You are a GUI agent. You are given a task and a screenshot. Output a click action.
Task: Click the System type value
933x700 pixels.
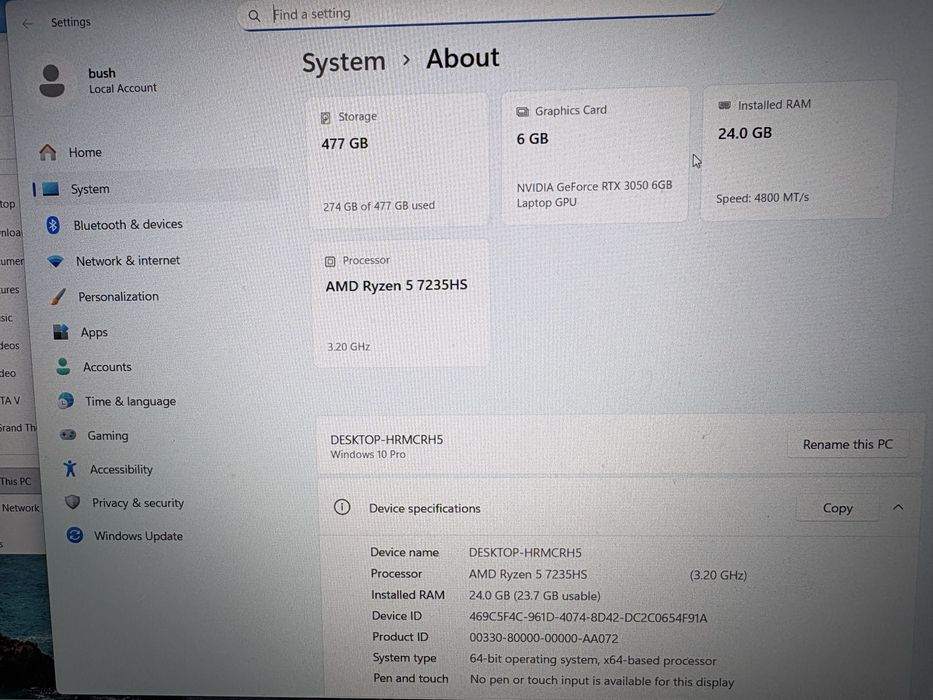pos(593,660)
